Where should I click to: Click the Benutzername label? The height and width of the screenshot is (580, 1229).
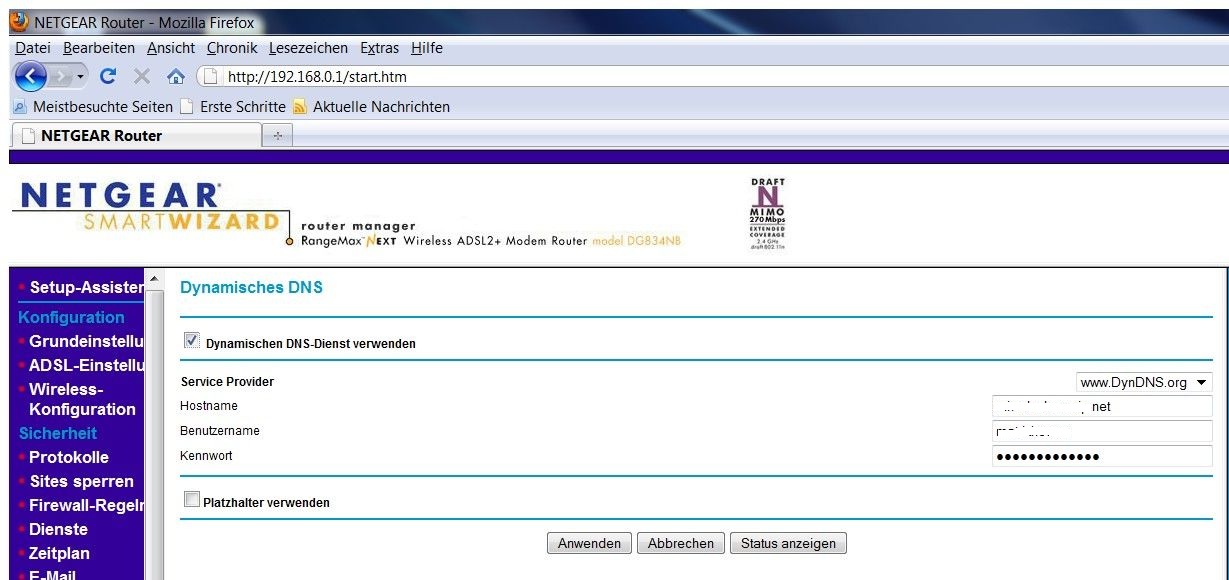(x=220, y=431)
